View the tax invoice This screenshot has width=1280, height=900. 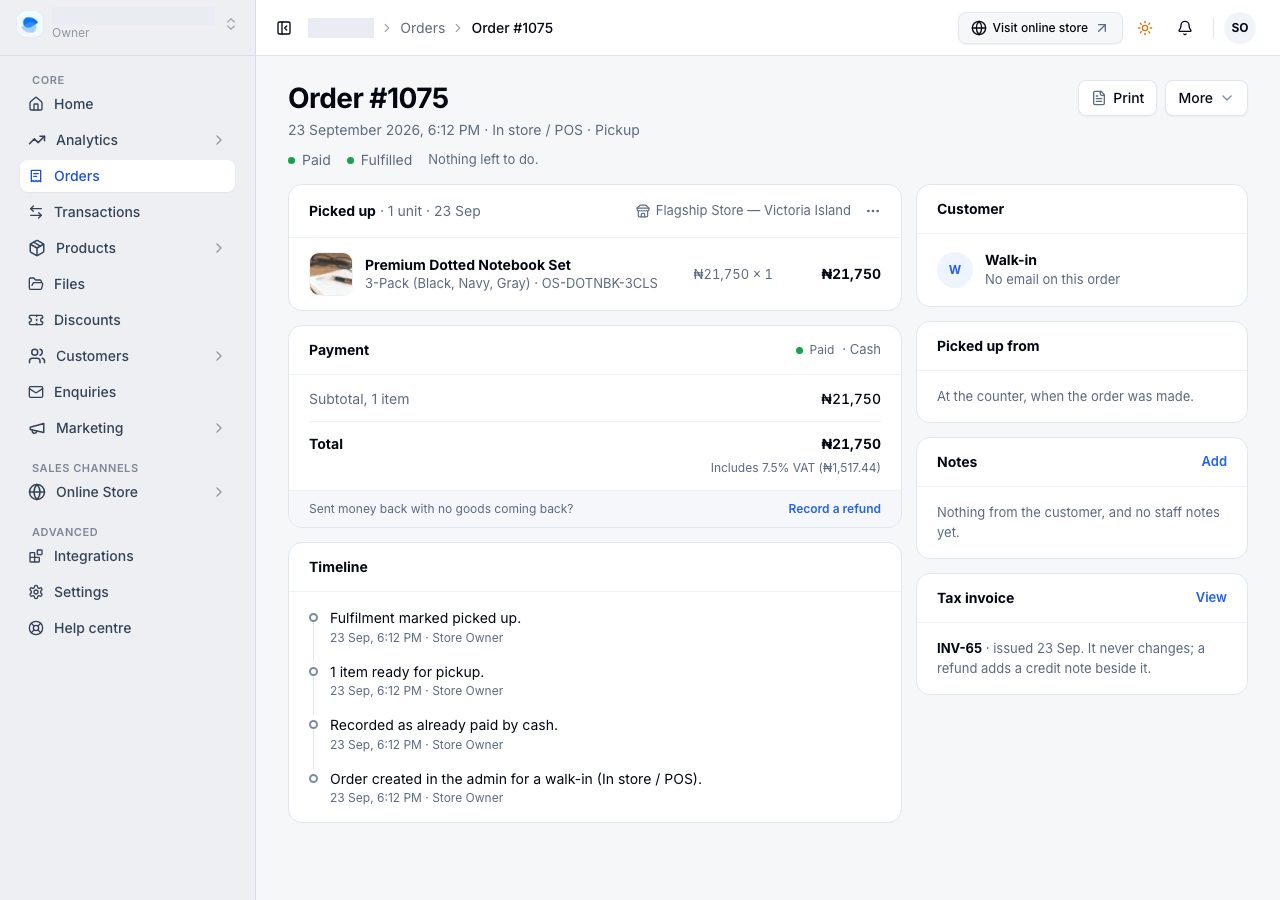click(x=1211, y=597)
